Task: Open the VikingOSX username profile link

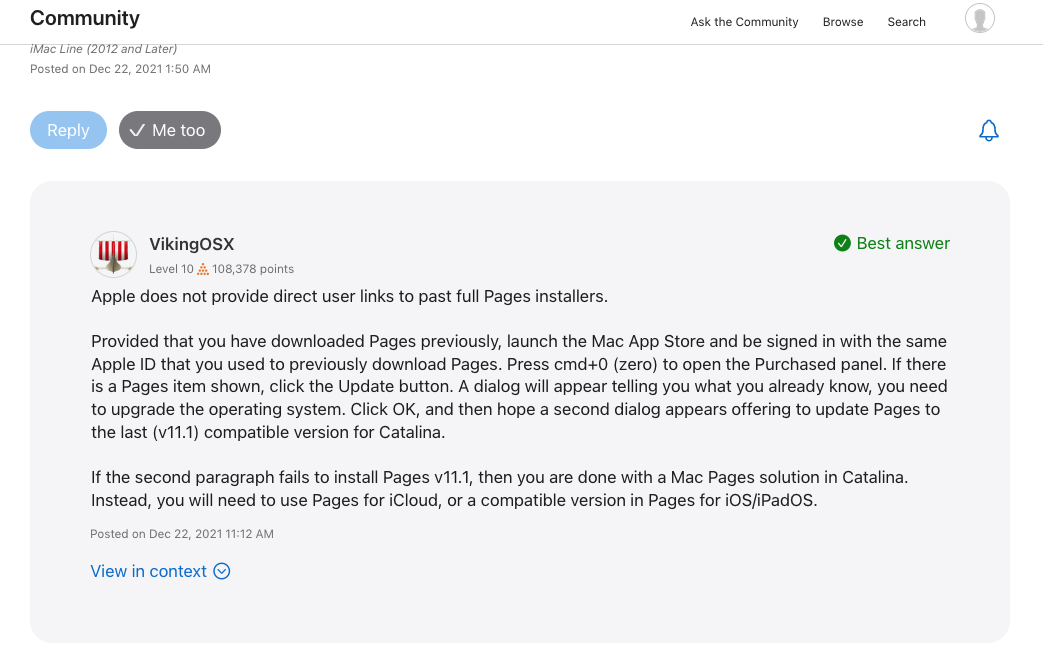Action: pos(191,244)
